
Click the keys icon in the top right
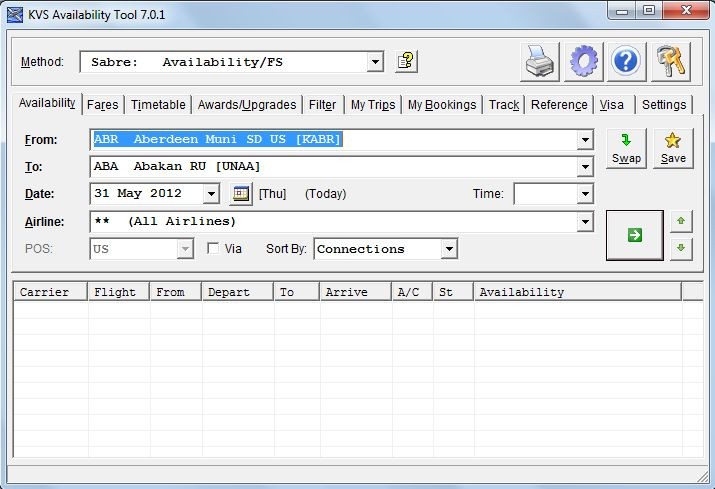click(669, 62)
